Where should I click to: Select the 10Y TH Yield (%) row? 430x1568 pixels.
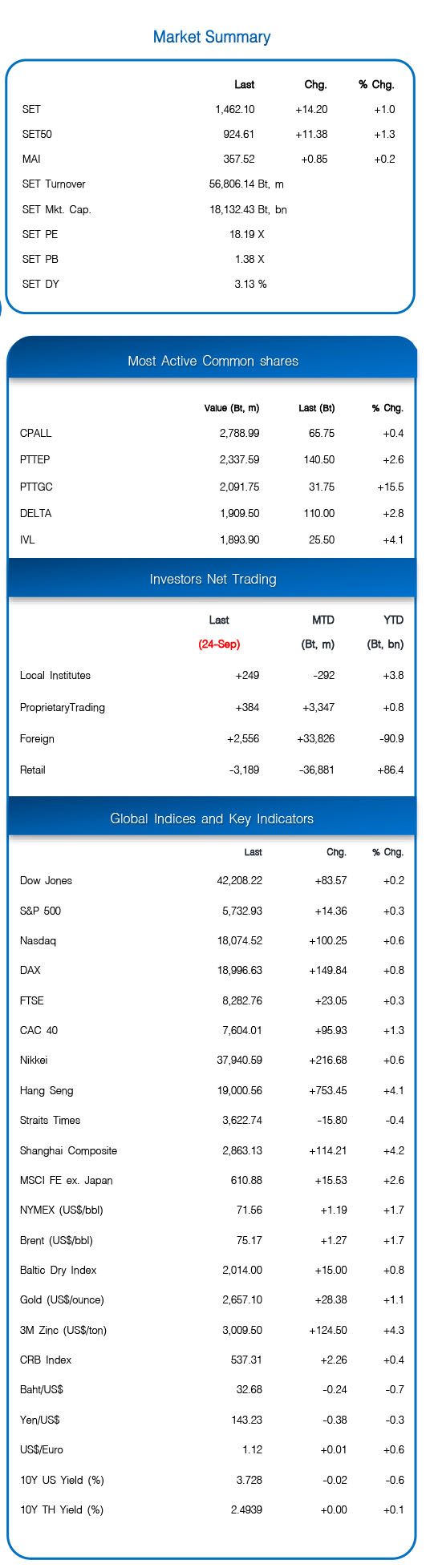[x=212, y=1509]
